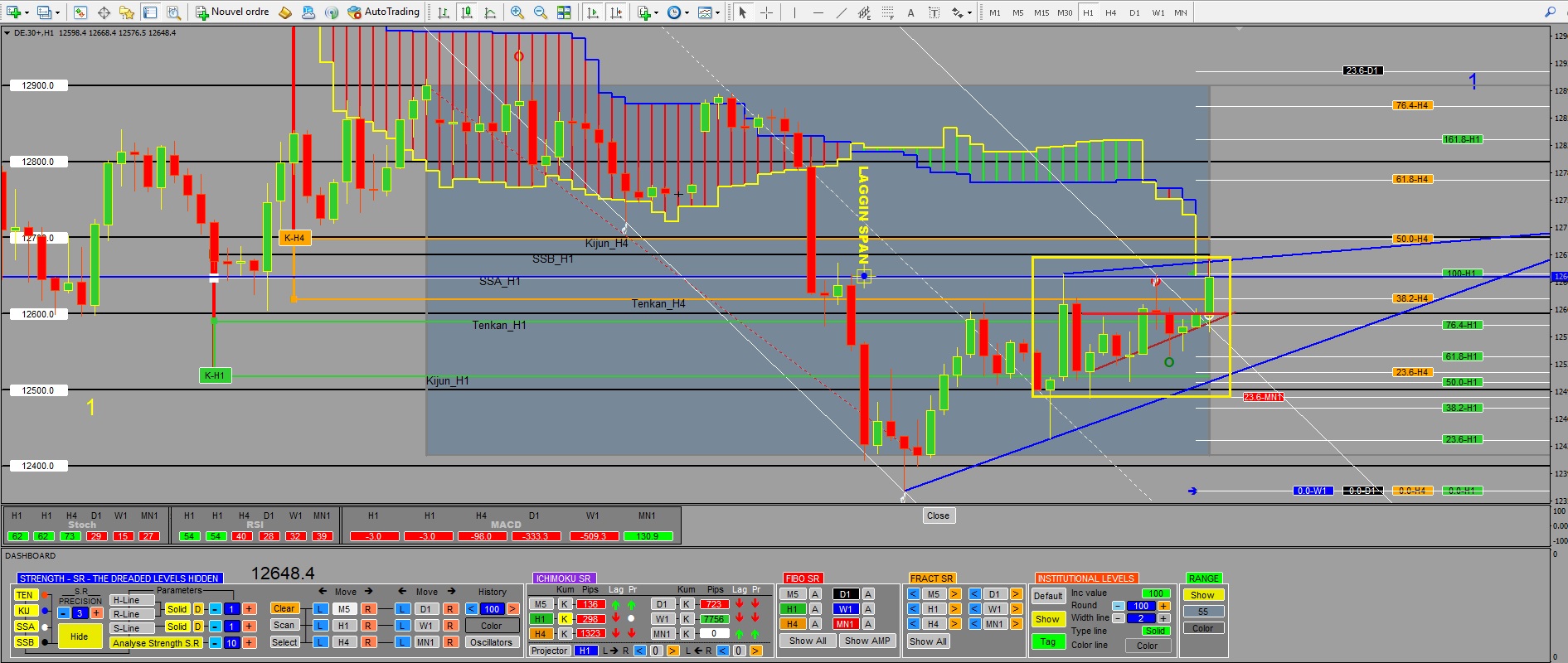Image resolution: width=1568 pixels, height=663 pixels.
Task: Toggle chart shift icon
Action: [x=616, y=12]
